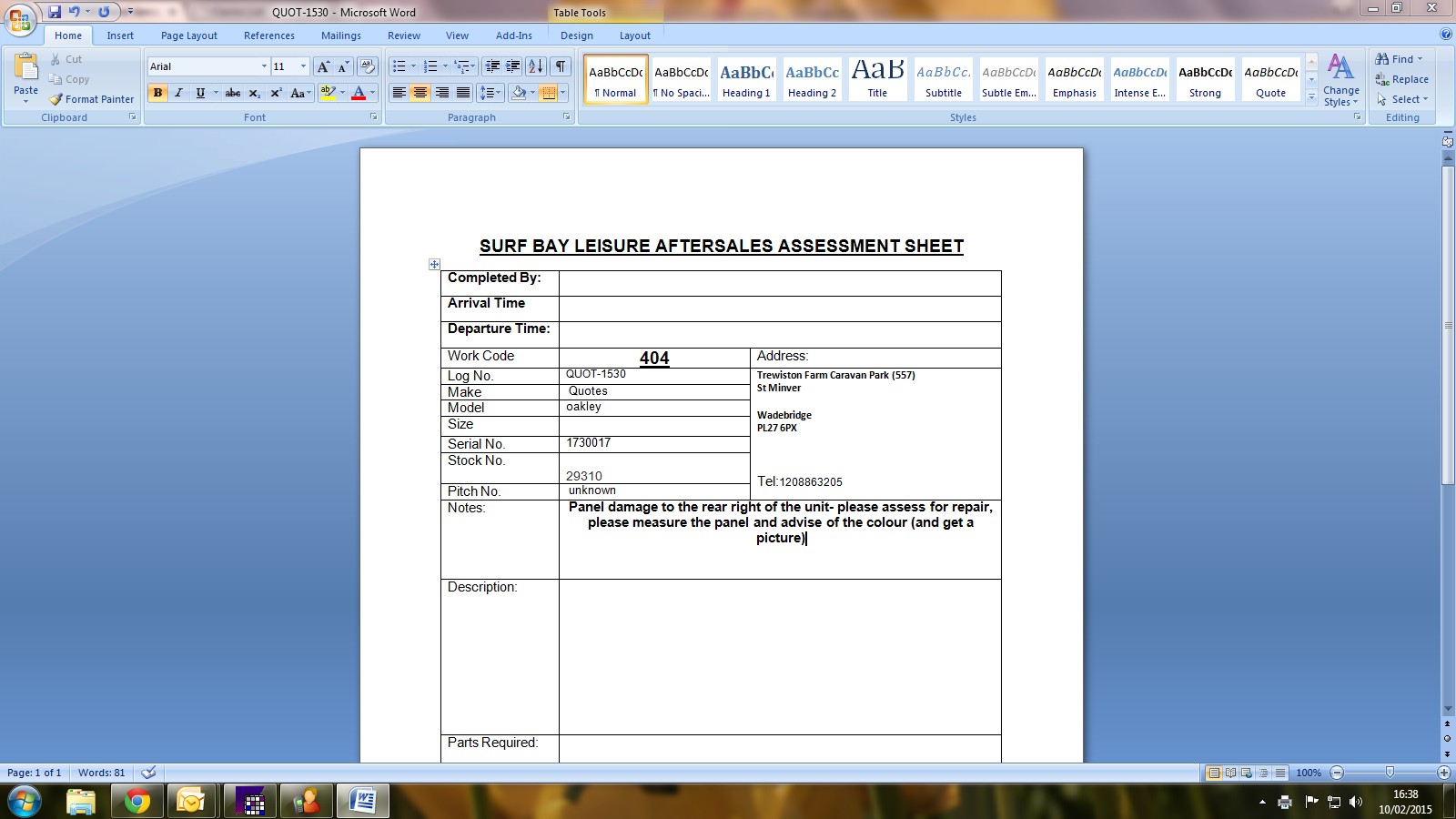Image resolution: width=1456 pixels, height=819 pixels.
Task: Open the font name dropdown
Action: coord(264,66)
